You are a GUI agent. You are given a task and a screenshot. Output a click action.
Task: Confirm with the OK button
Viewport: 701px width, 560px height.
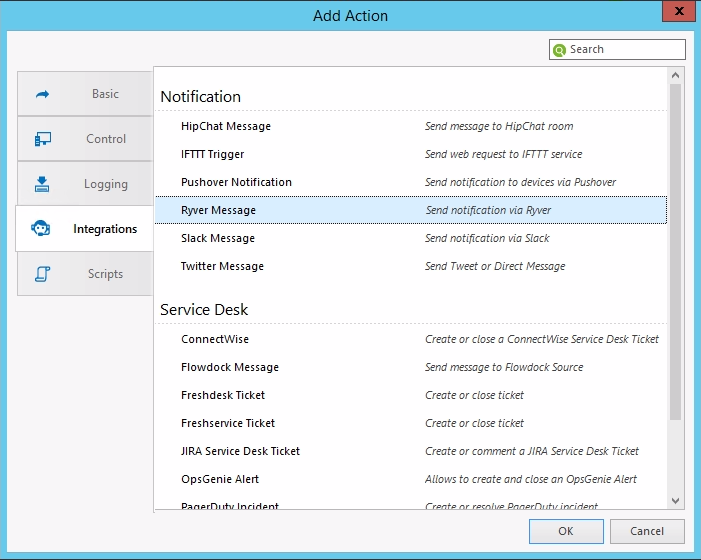[x=566, y=531]
